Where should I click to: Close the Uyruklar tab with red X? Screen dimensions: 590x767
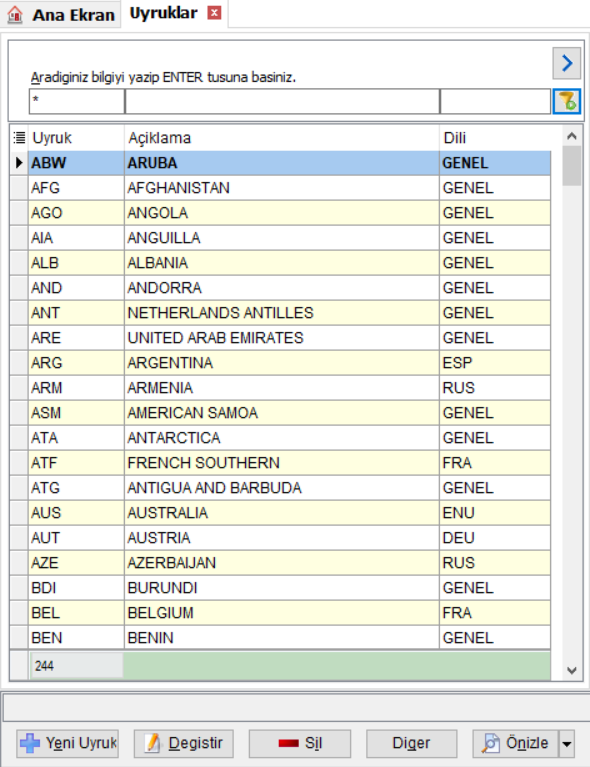pos(214,13)
